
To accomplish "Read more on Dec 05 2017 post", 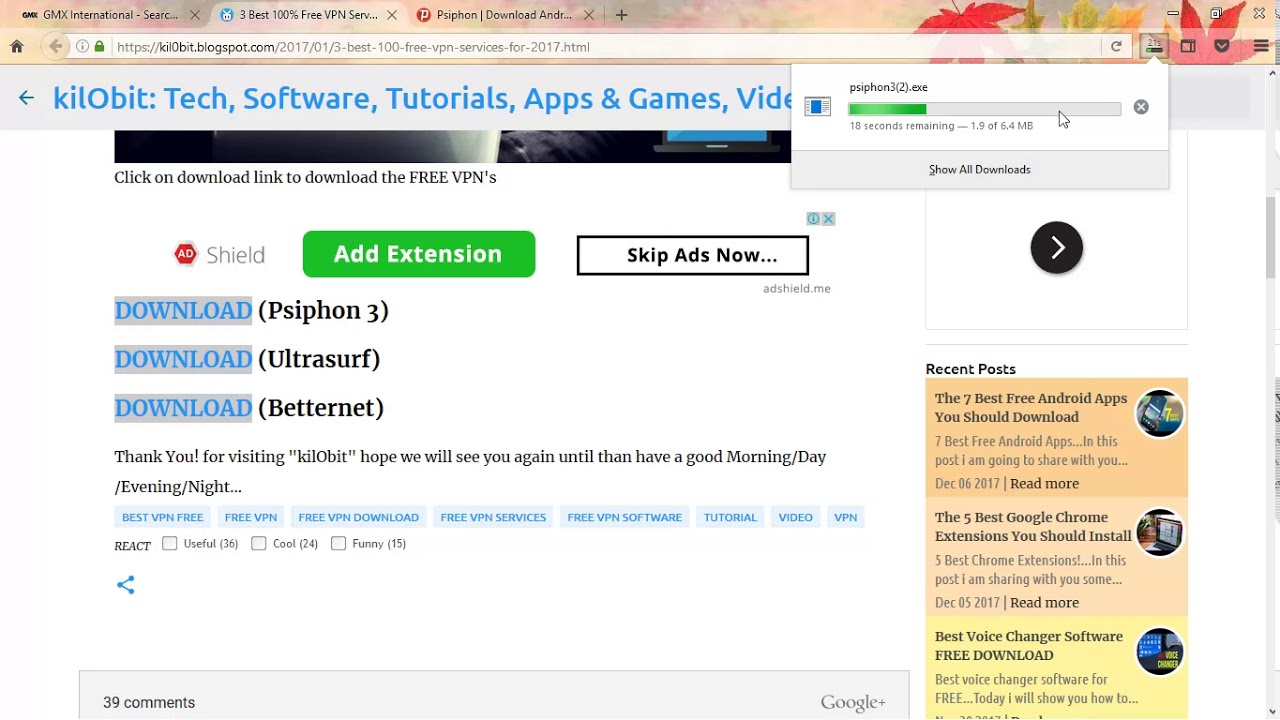I will pyautogui.click(x=1044, y=602).
